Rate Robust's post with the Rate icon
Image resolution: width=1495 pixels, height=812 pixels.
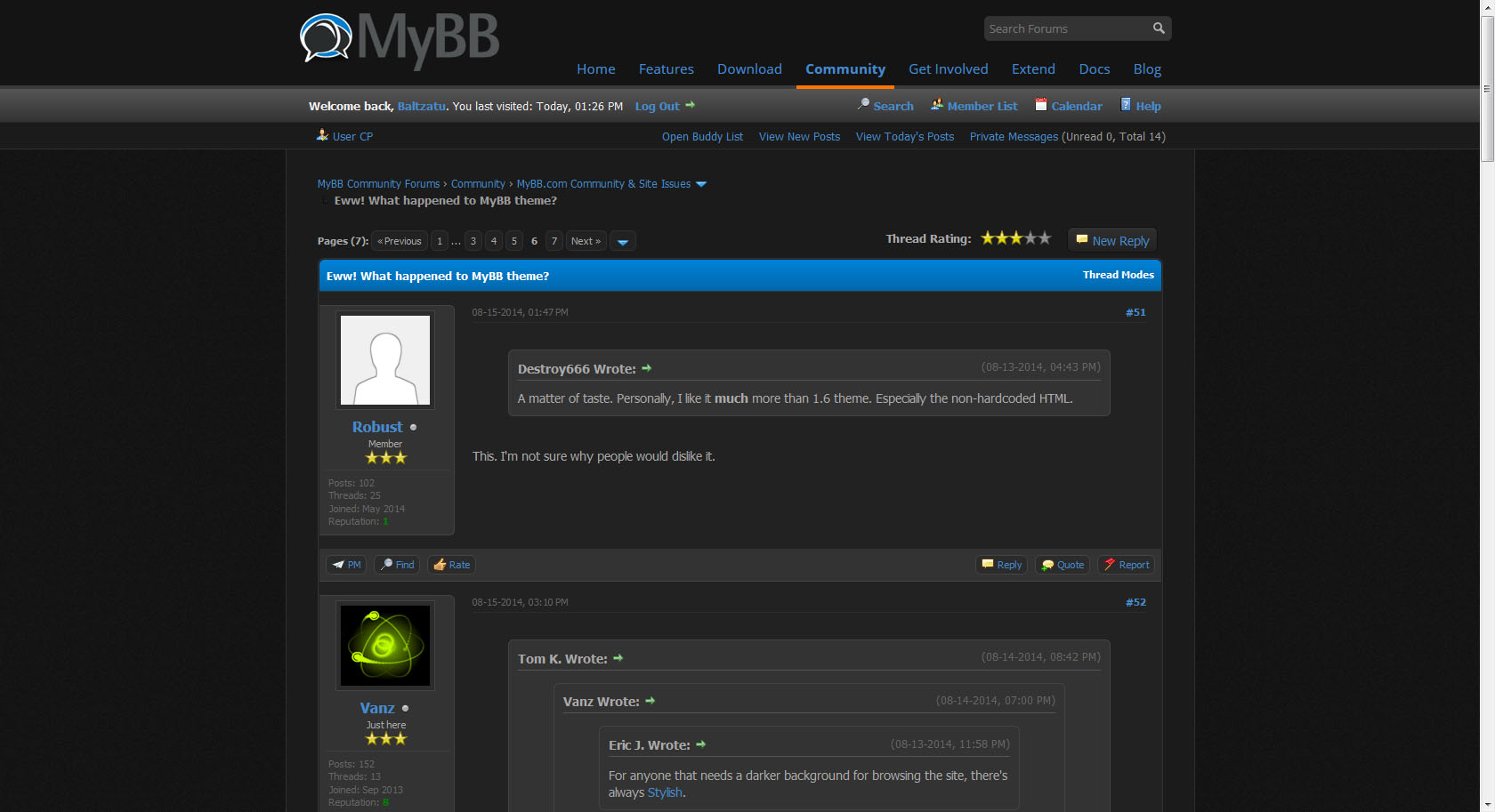tap(451, 564)
